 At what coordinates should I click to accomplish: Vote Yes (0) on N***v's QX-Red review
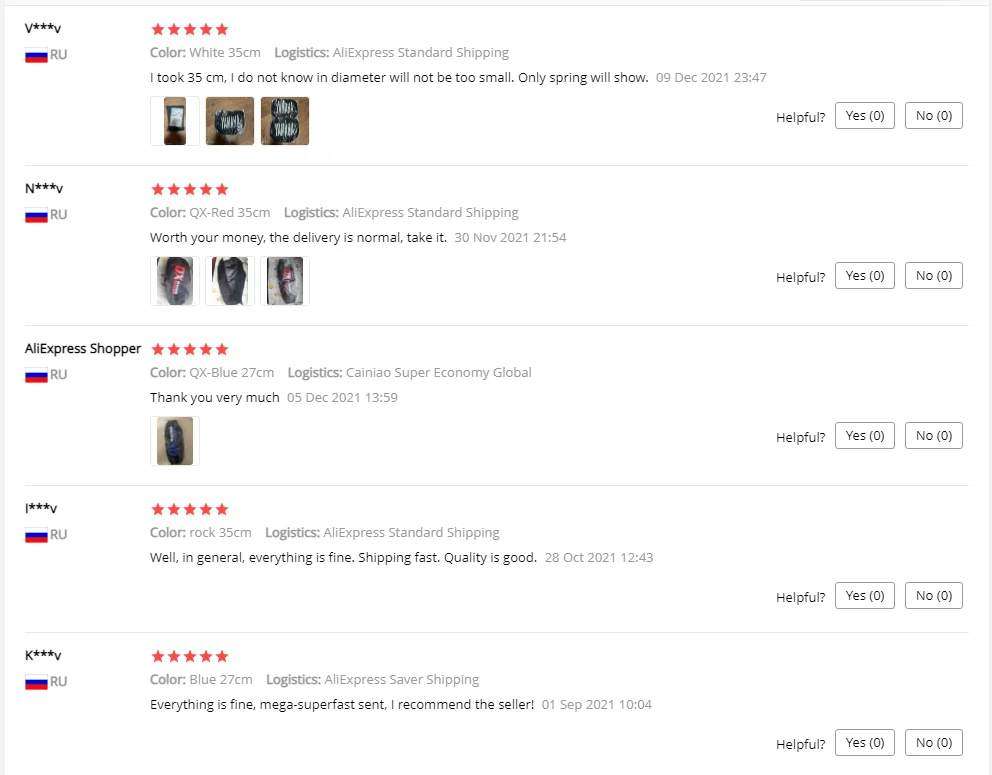tap(864, 276)
